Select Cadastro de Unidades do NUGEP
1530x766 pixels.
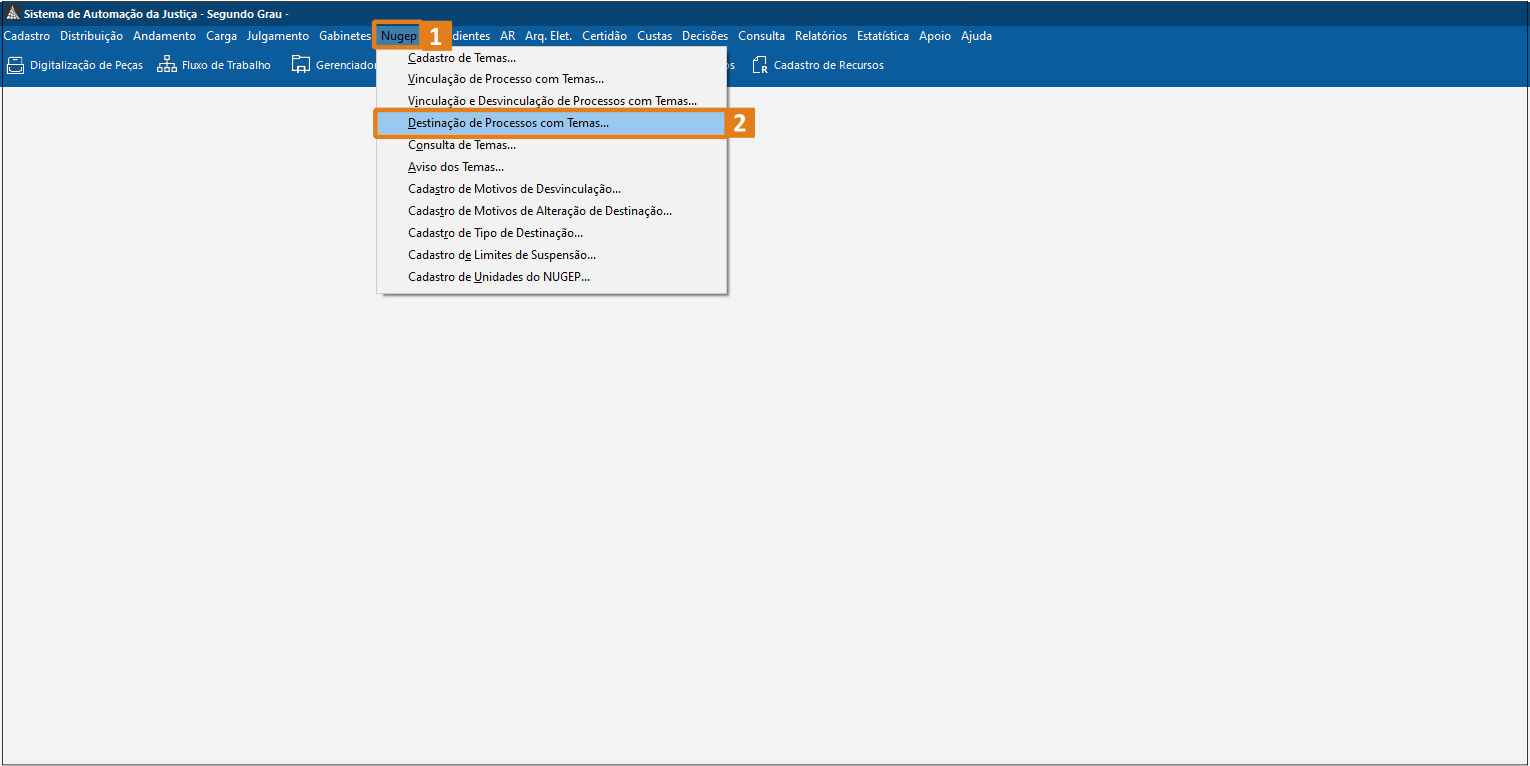[499, 277]
